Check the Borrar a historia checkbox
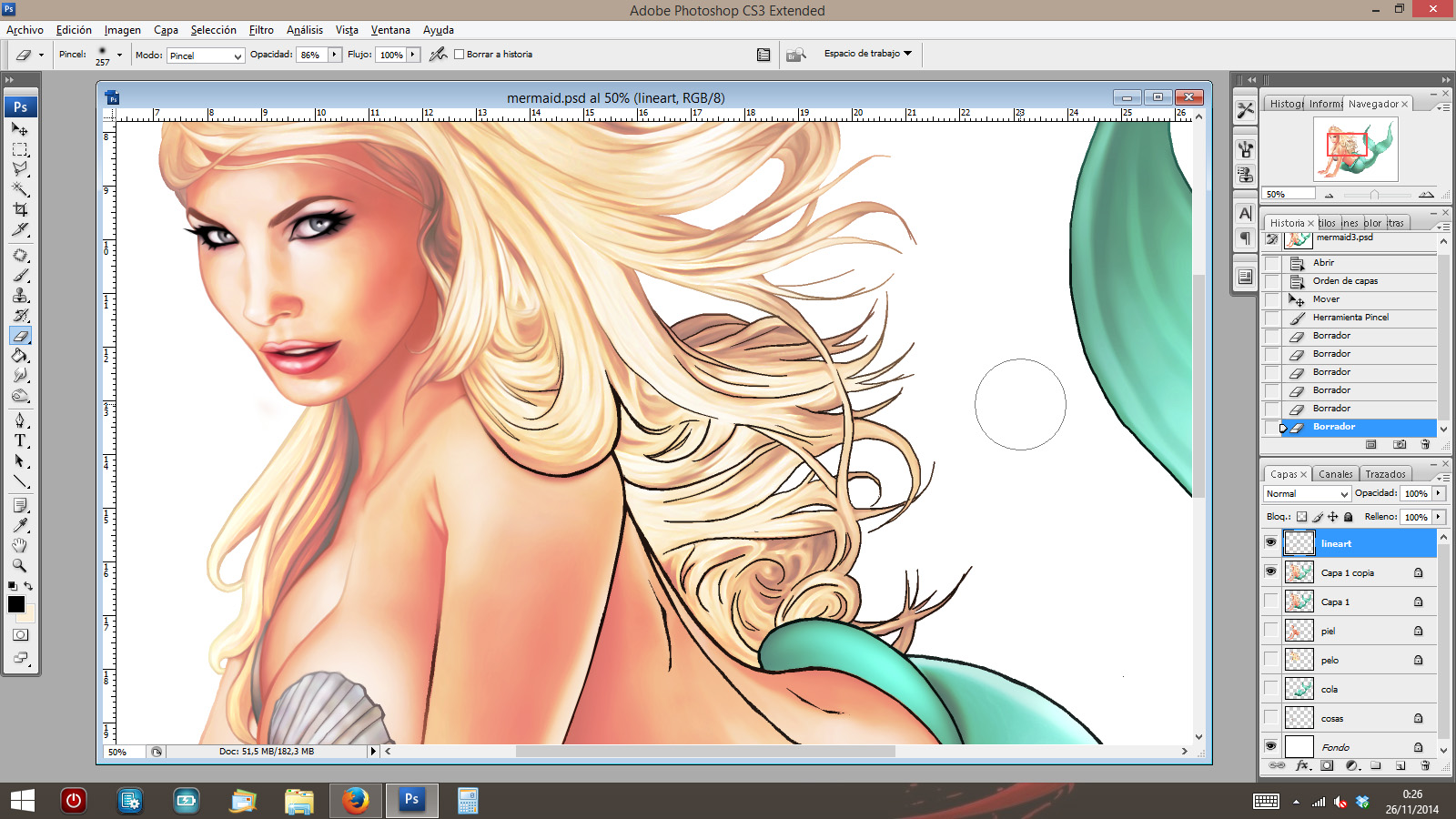The image size is (1456, 819). [460, 55]
